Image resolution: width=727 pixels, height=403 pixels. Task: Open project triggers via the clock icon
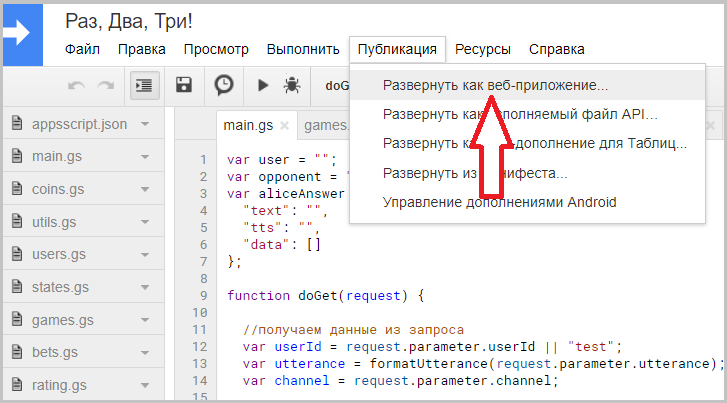pos(224,86)
